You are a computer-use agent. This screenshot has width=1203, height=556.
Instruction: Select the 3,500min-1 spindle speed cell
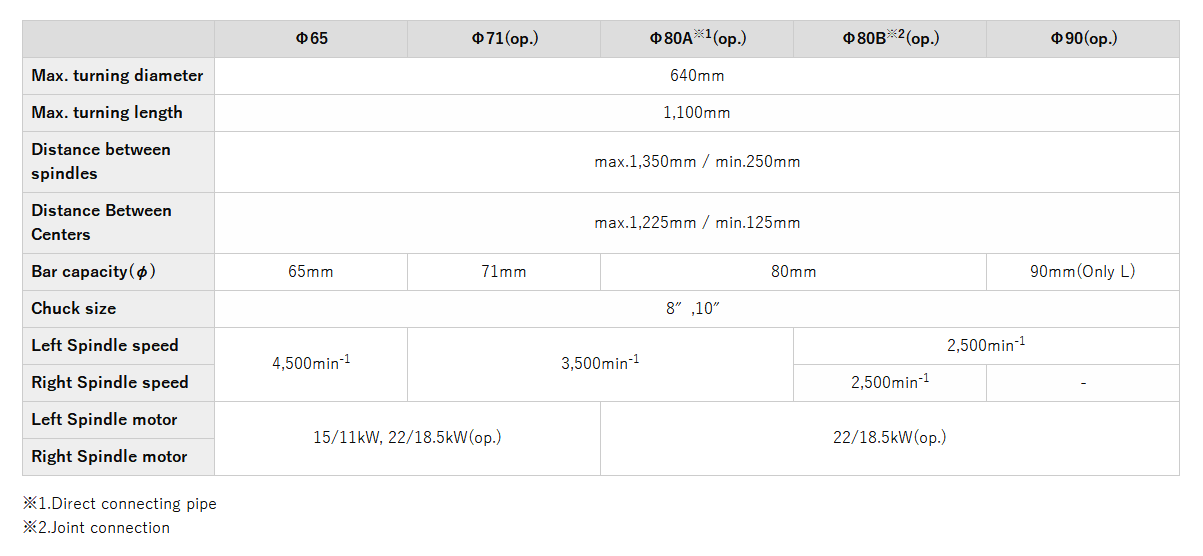(x=600, y=364)
